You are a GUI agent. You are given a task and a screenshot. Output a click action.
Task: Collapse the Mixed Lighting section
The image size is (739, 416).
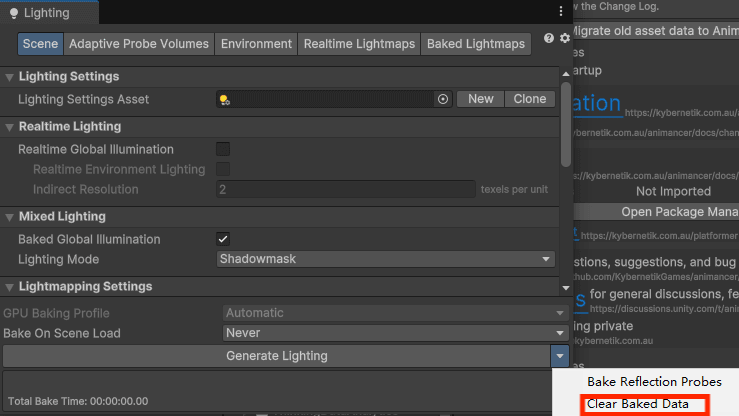(x=11, y=217)
